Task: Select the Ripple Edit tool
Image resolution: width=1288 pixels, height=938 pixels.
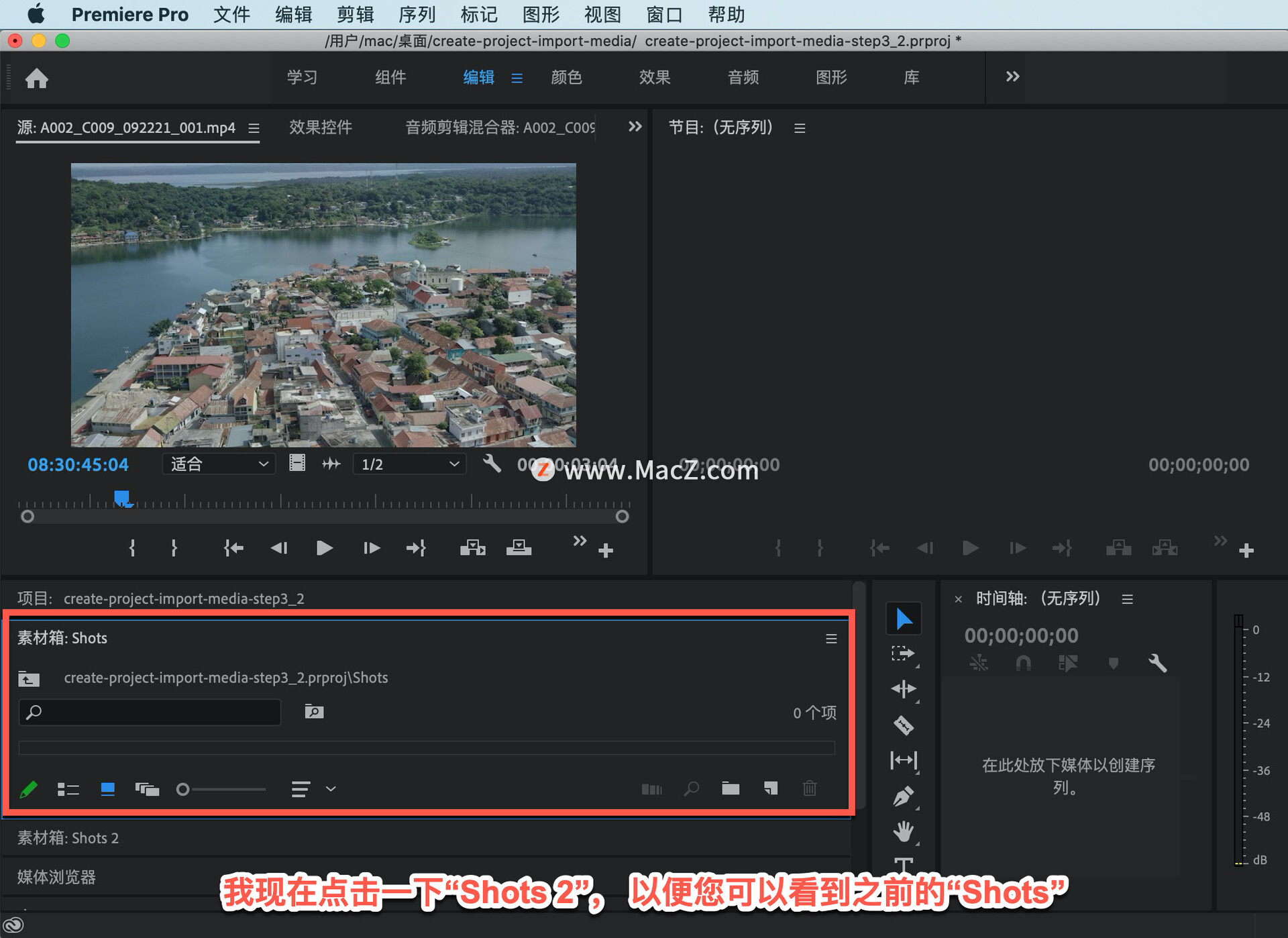Action: click(903, 689)
